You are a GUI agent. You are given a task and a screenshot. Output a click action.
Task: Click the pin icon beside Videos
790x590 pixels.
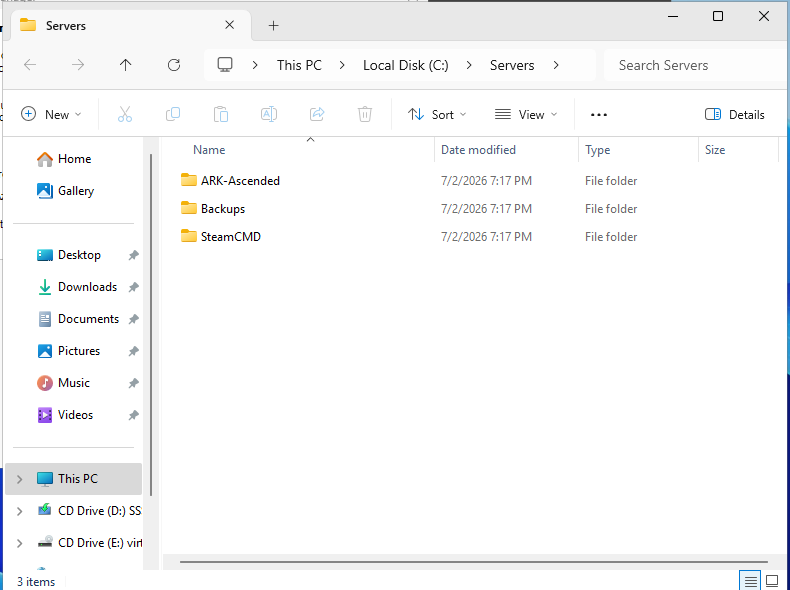coord(133,415)
